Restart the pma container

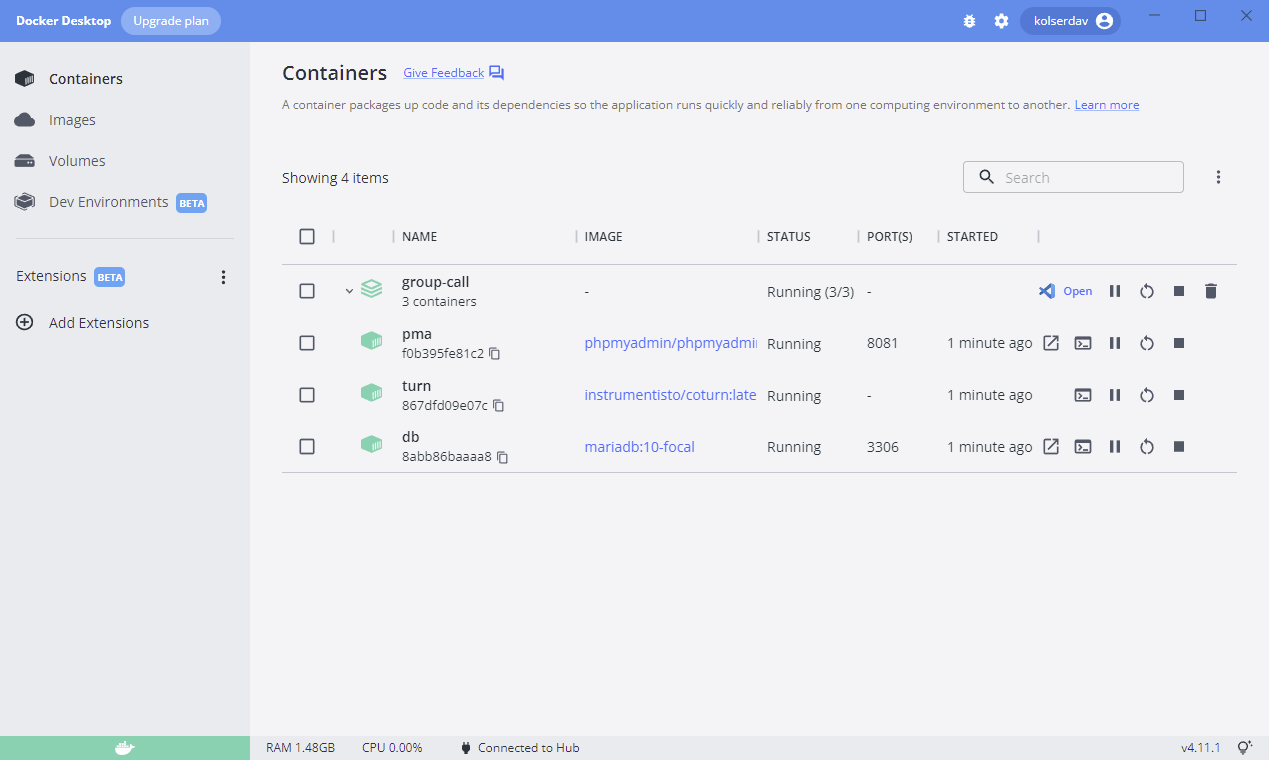(1147, 343)
